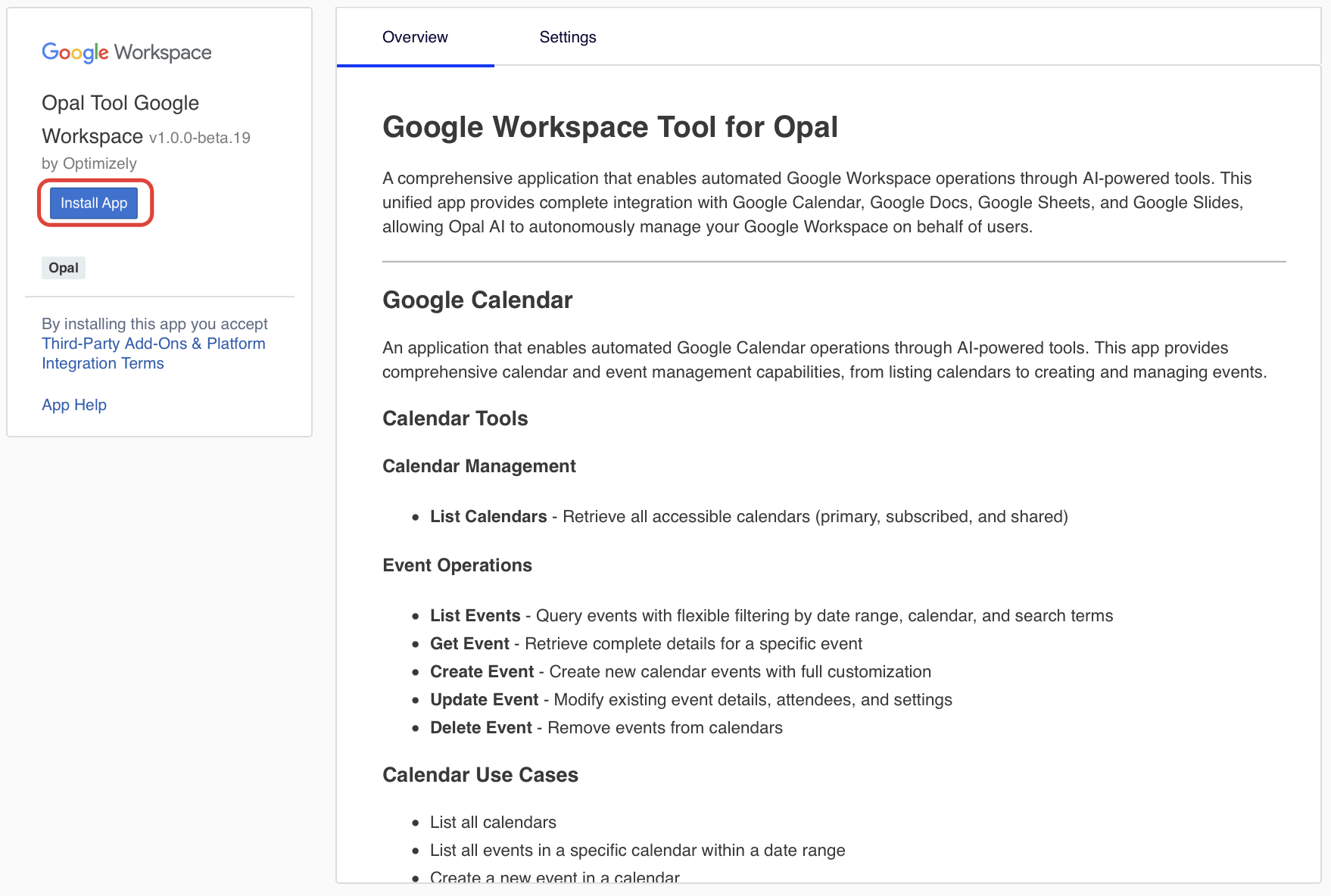Click the 'List Events' bullet item
This screenshot has height=896, width=1331.
click(x=771, y=616)
